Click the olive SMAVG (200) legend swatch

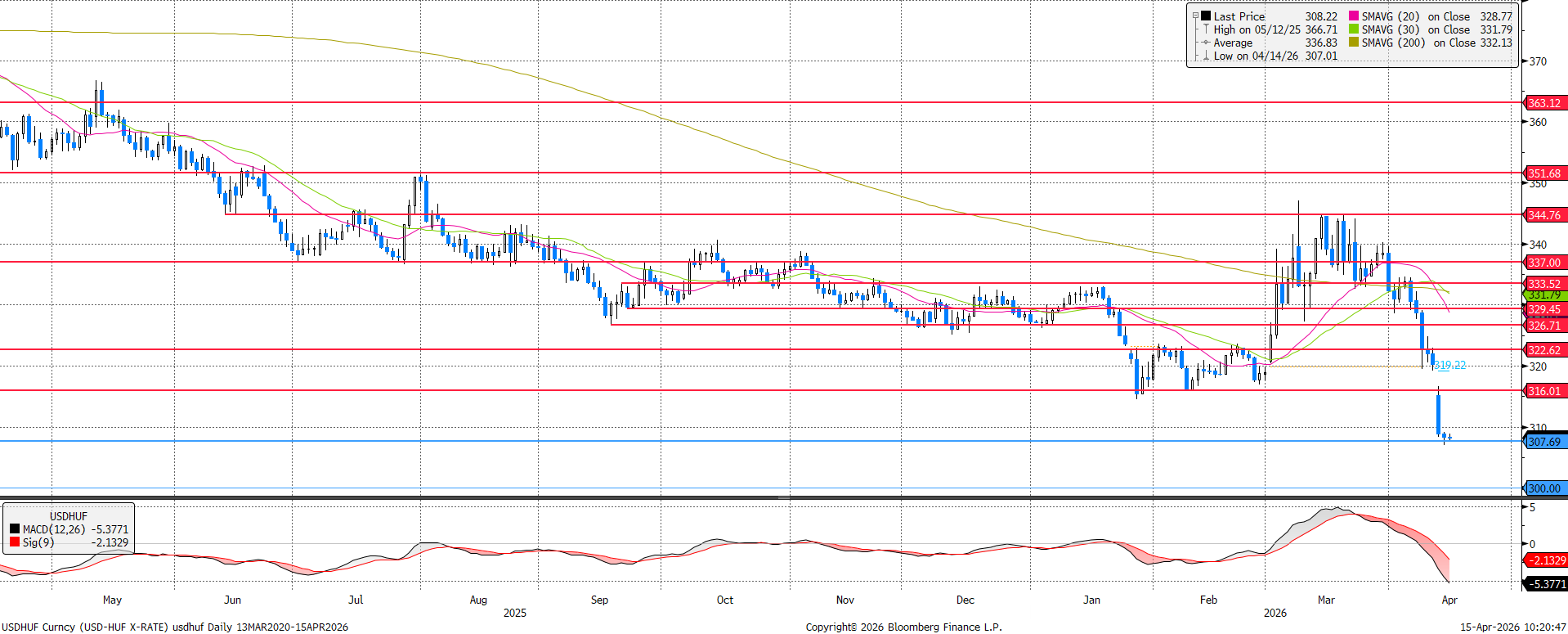point(1354,43)
